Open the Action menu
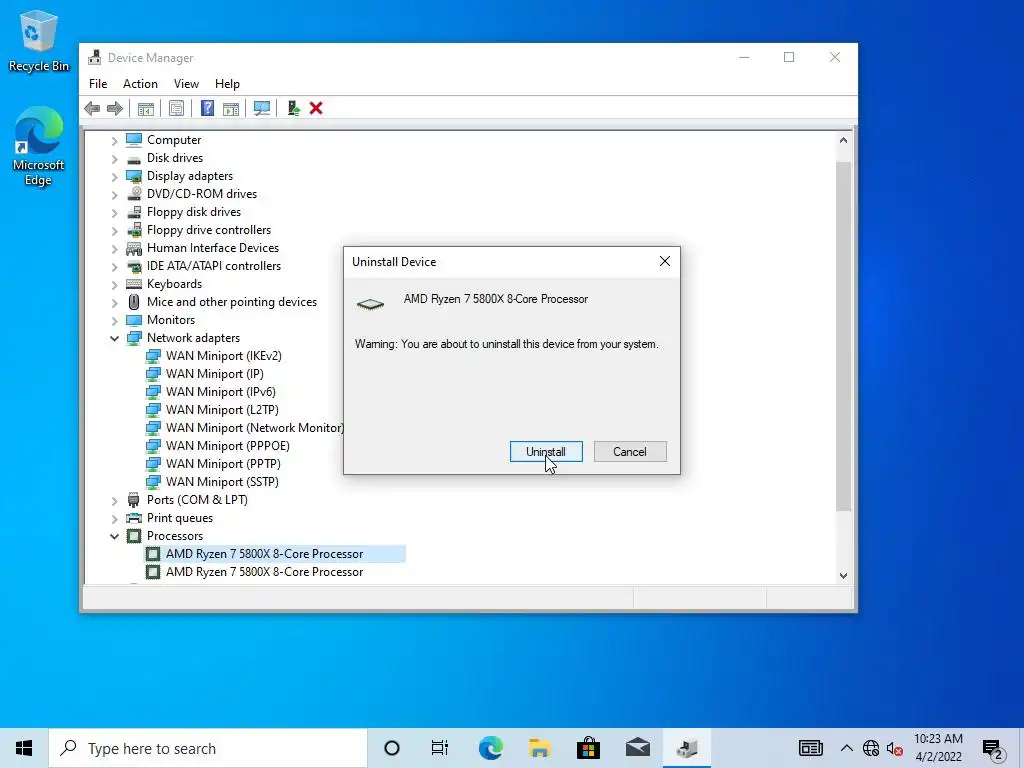This screenshot has height=768, width=1024. tap(140, 84)
